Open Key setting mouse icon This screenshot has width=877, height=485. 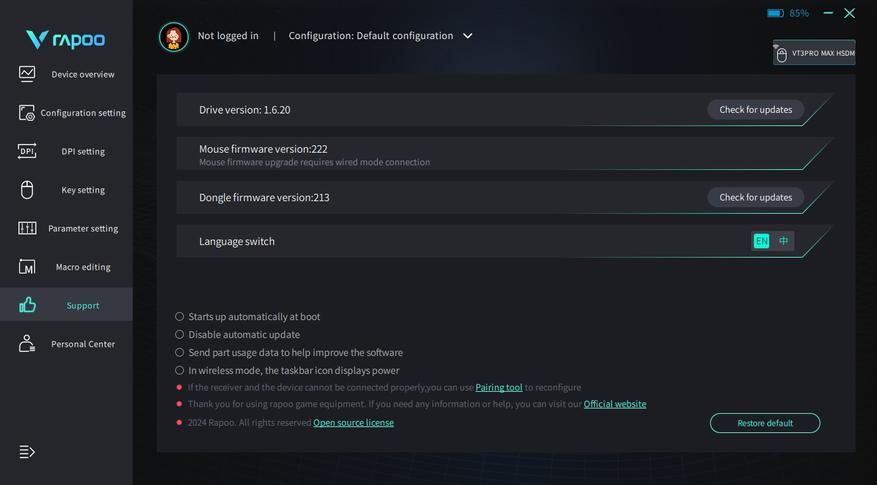coord(27,190)
